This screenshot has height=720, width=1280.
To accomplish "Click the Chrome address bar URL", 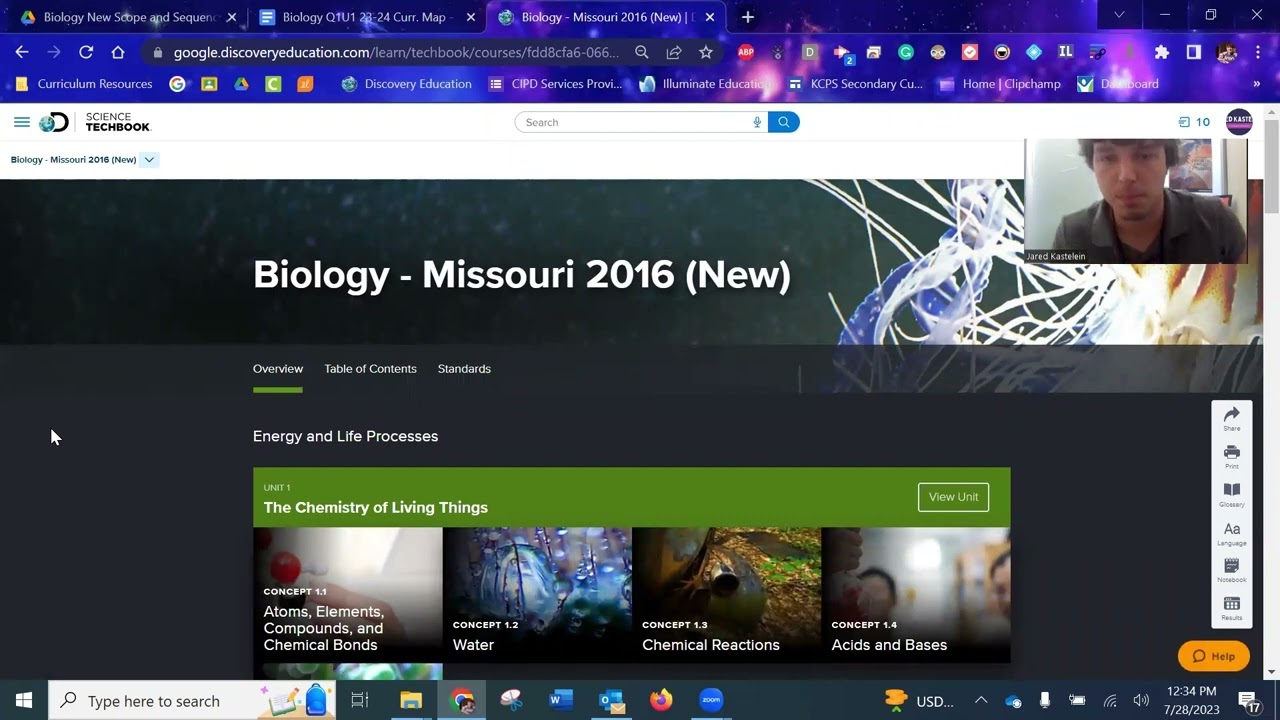I will coord(395,52).
